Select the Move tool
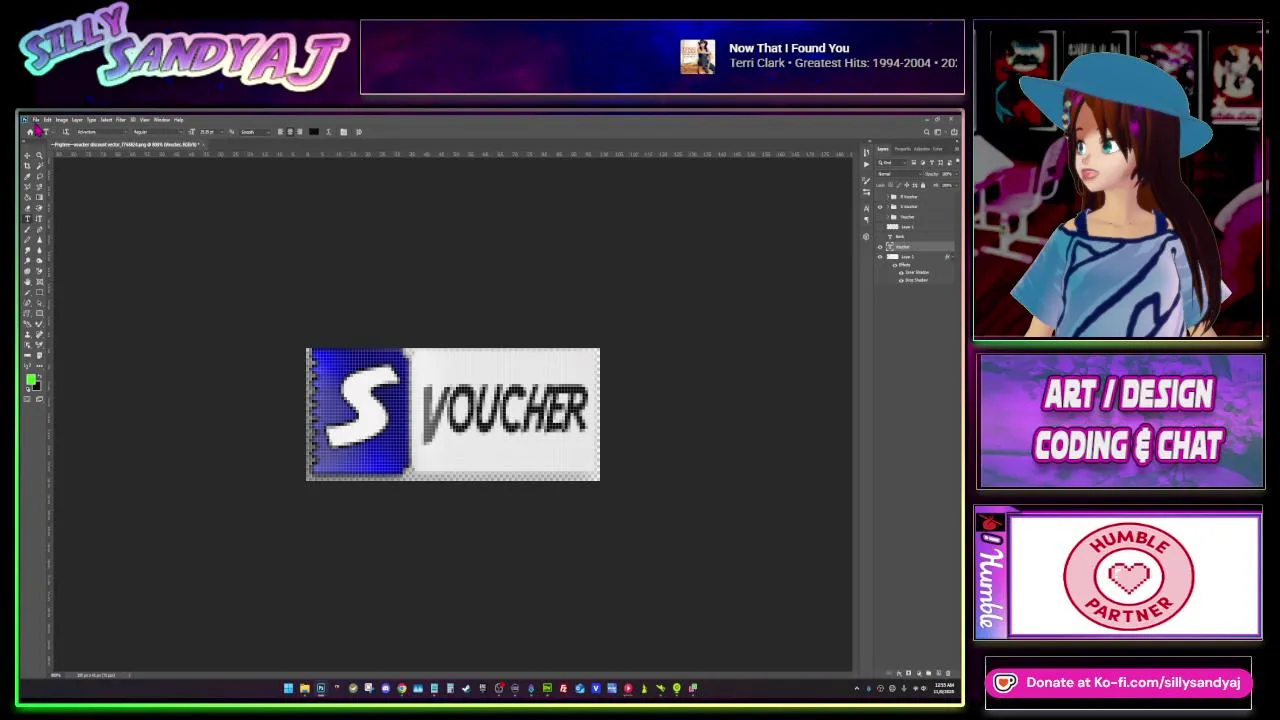Viewport: 1280px width, 720px height. pos(27,156)
